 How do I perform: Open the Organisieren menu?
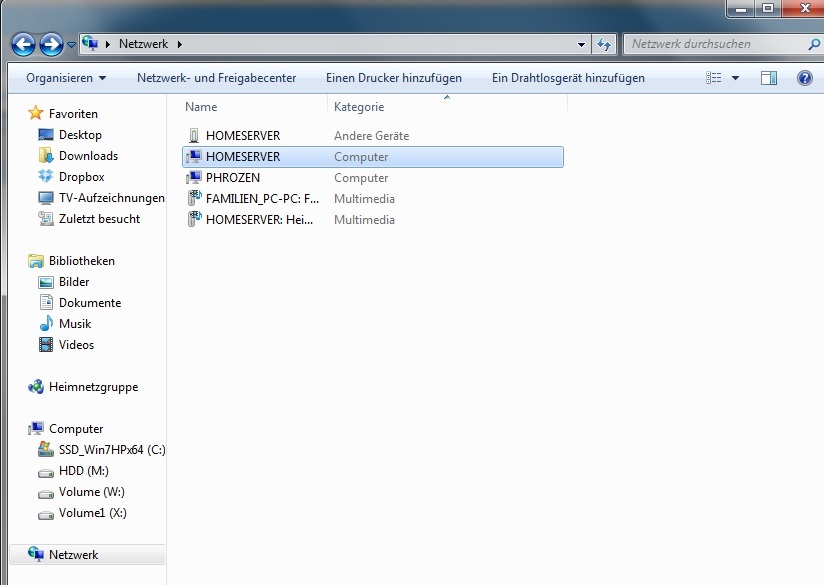coord(66,78)
